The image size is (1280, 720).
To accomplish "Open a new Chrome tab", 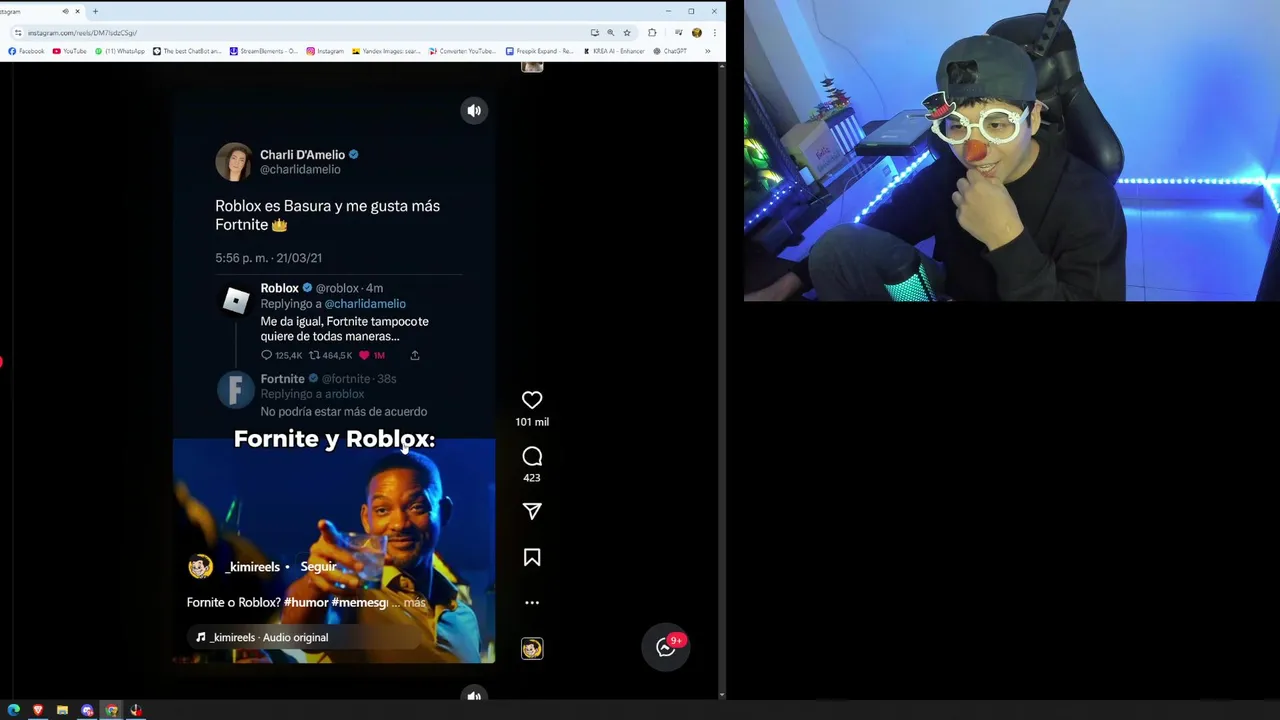I will pos(95,11).
